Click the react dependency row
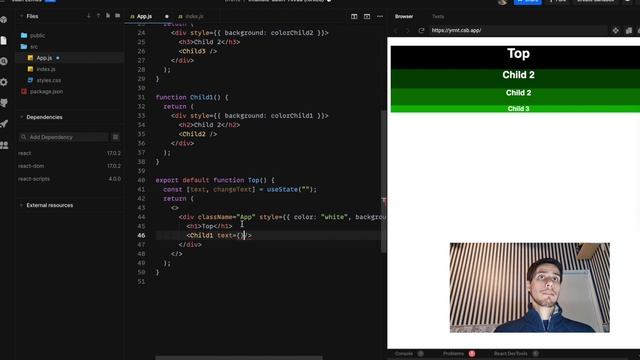The height and width of the screenshot is (360, 640). pos(69,153)
